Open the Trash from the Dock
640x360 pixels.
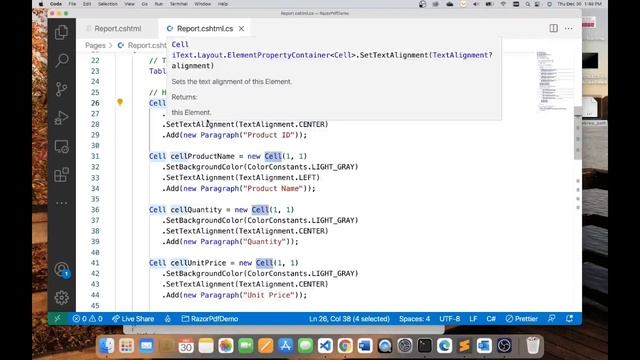point(533,346)
